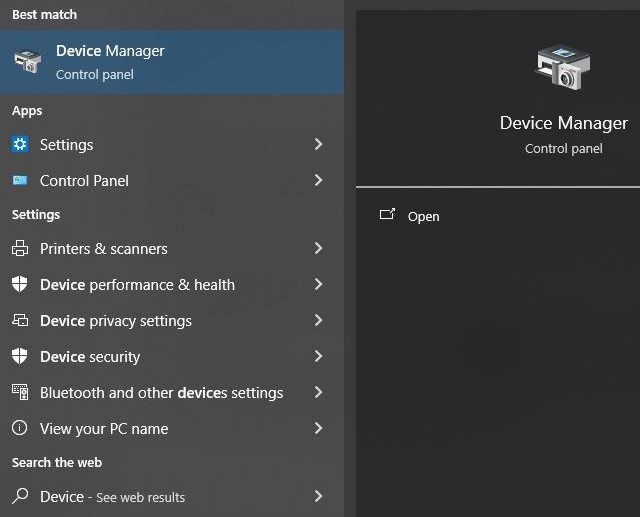
Task: Click the large Device Manager icon in preview pane
Action: coord(563,67)
